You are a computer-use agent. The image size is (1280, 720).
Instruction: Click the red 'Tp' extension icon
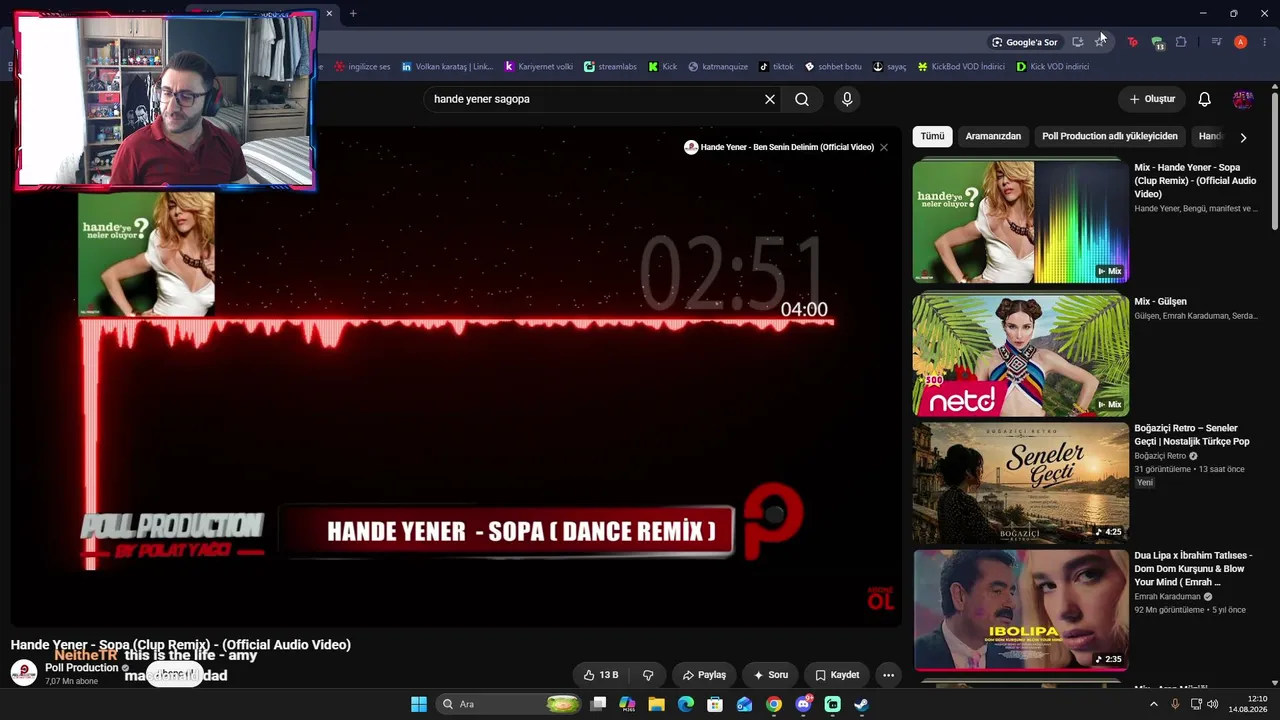coord(1132,42)
